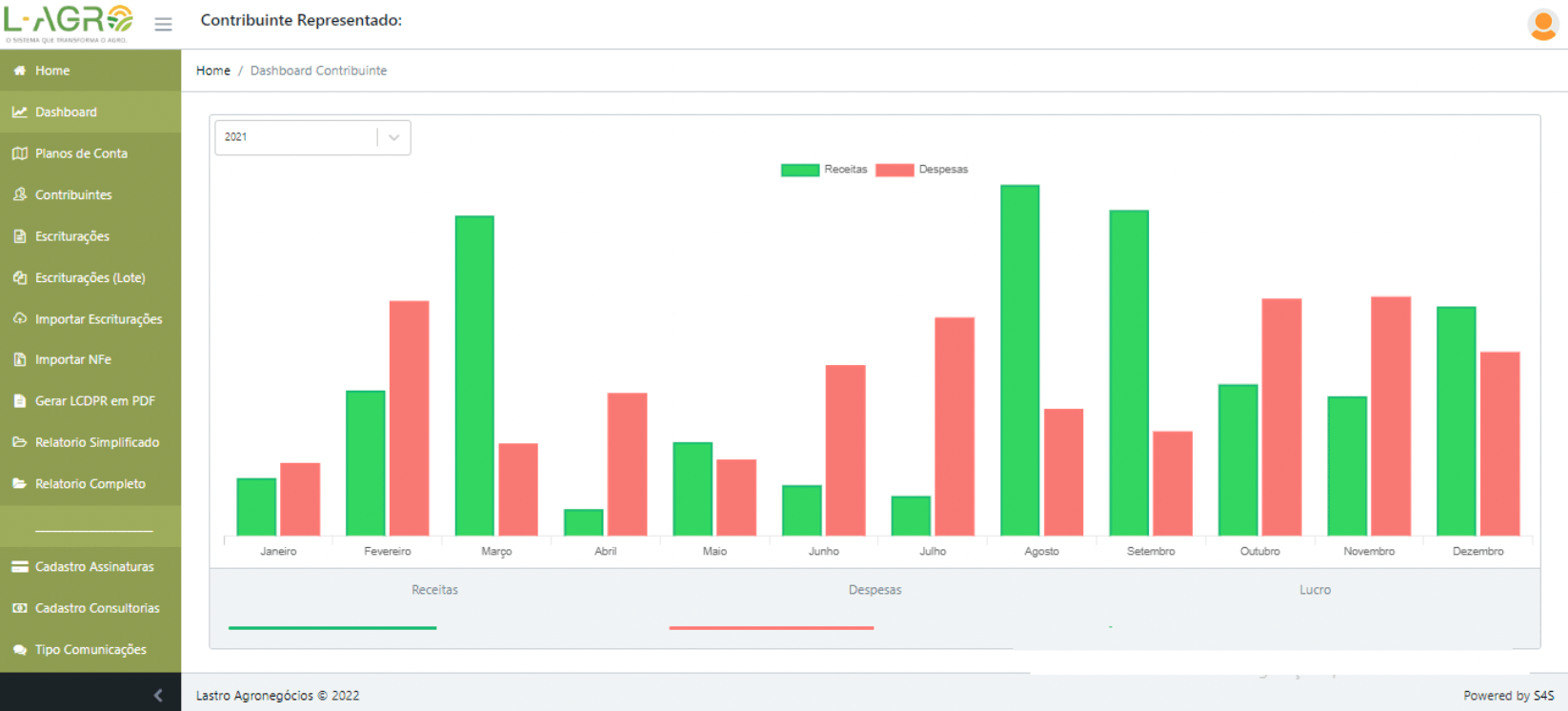
Task: Click the Despesas legend label
Action: coord(943,170)
